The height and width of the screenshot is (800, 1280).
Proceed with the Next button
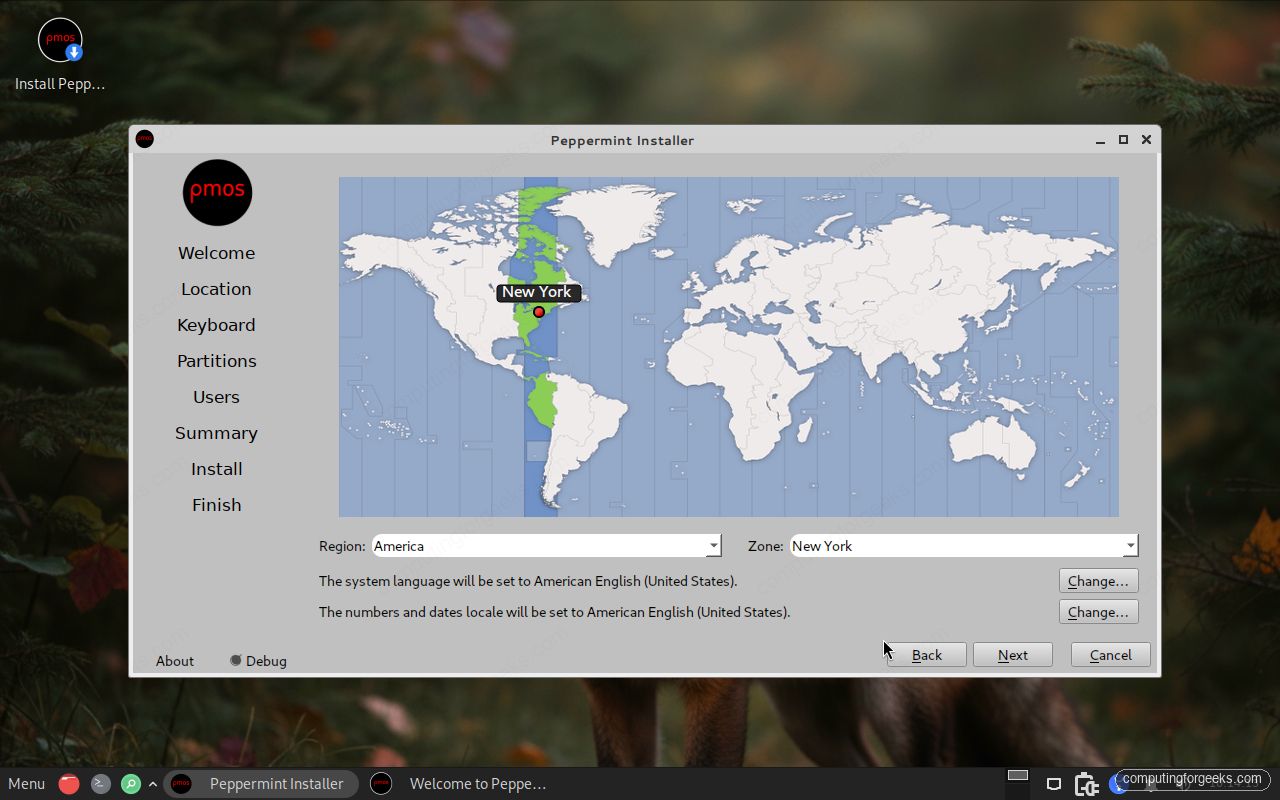tap(1013, 655)
